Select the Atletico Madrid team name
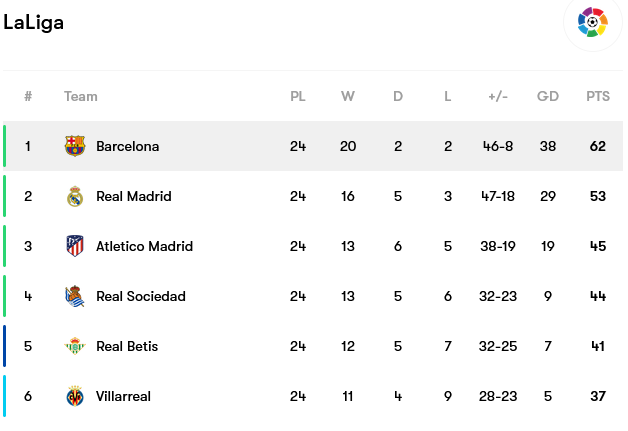Image resolution: width=628 pixels, height=431 pixels. [144, 246]
